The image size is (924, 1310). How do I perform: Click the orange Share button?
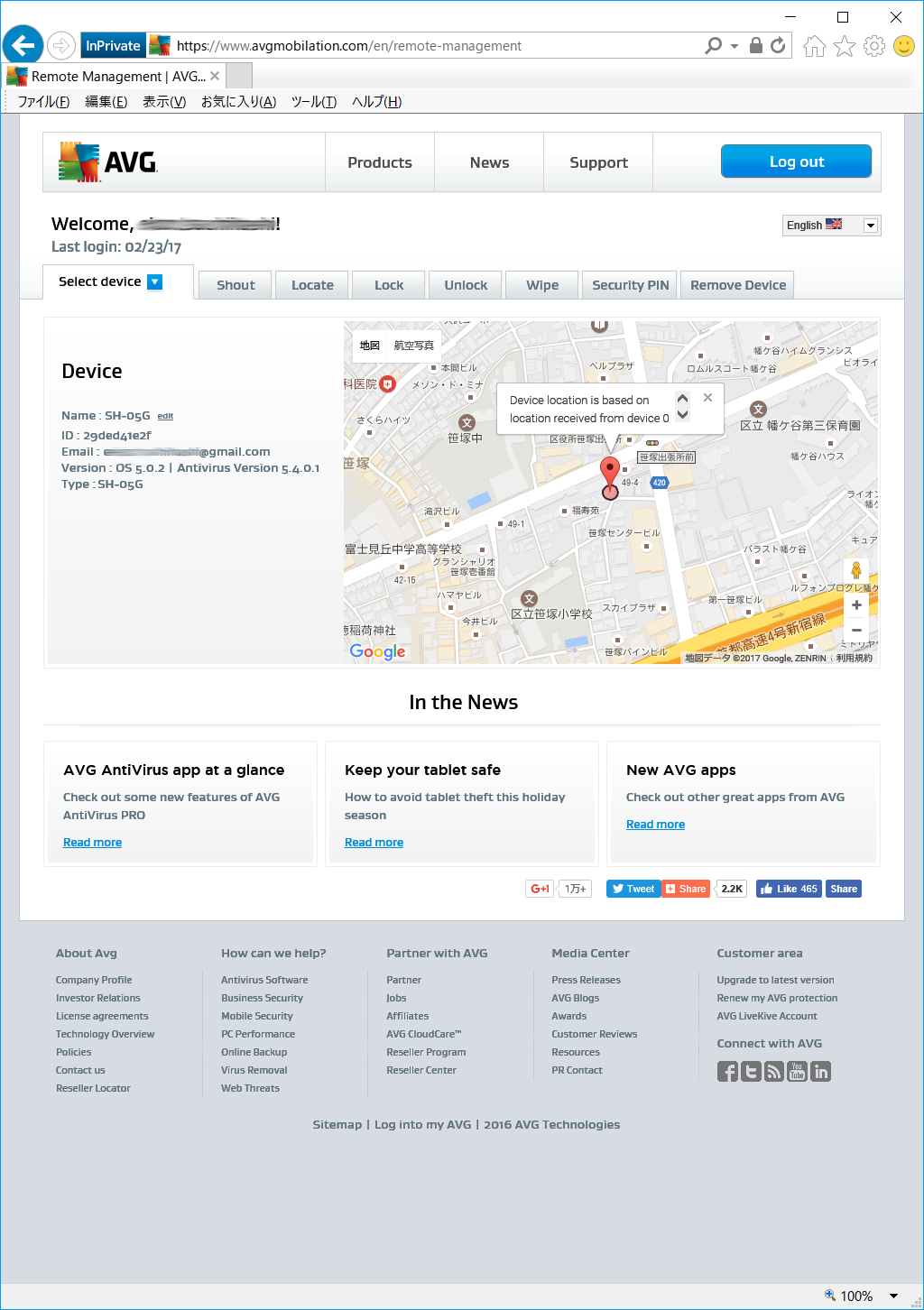pyautogui.click(x=686, y=889)
